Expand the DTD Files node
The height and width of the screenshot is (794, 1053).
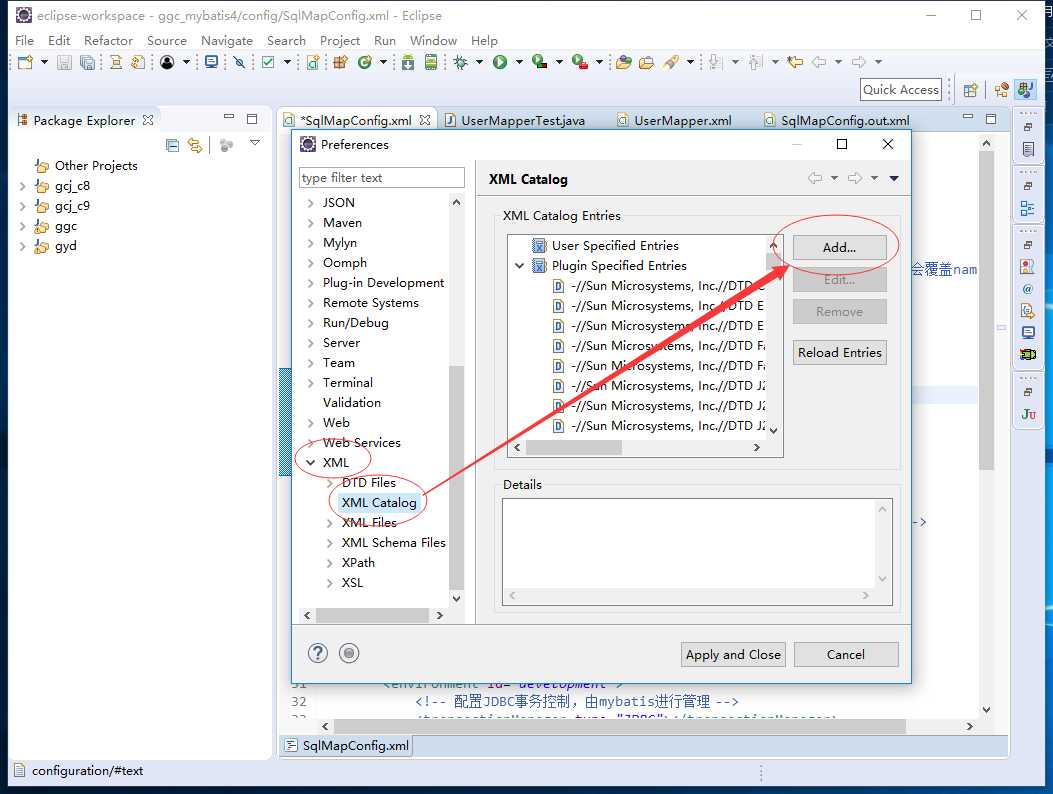(329, 483)
